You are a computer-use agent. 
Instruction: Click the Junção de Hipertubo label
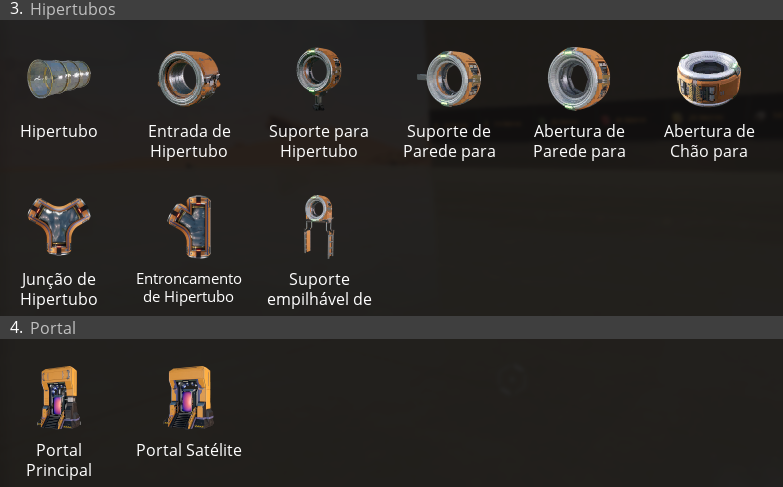tap(59, 289)
